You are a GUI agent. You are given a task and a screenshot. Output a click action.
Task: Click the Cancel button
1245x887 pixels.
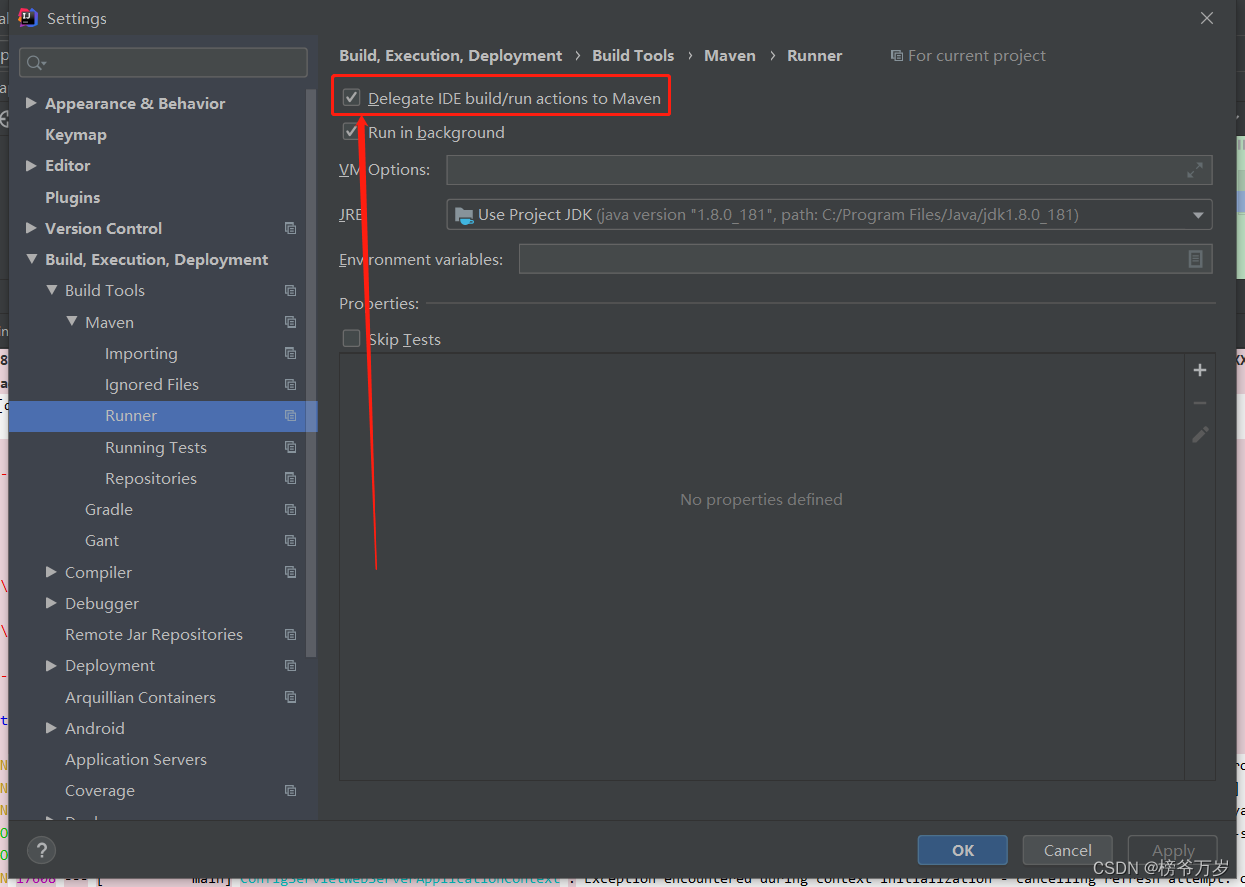point(1068,850)
